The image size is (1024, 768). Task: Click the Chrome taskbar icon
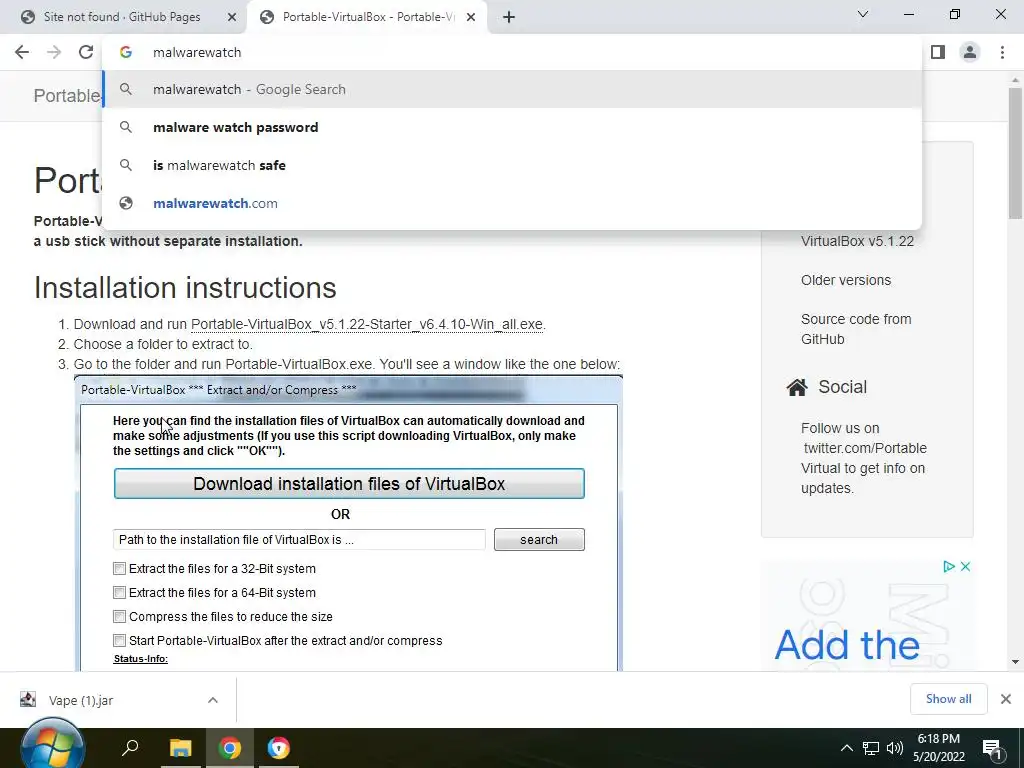(229, 748)
